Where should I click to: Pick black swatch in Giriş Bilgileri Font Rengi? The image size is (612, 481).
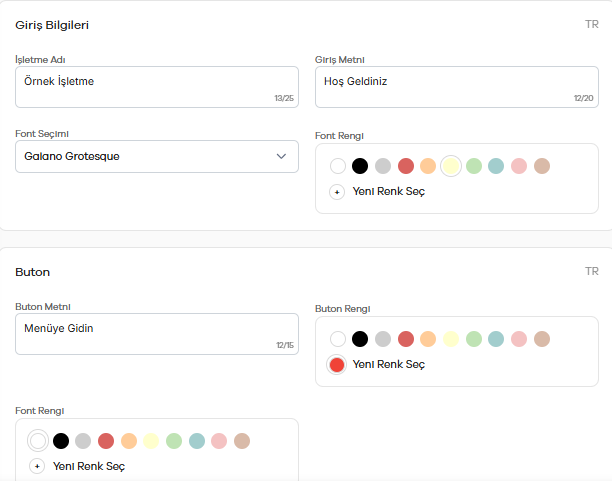360,166
